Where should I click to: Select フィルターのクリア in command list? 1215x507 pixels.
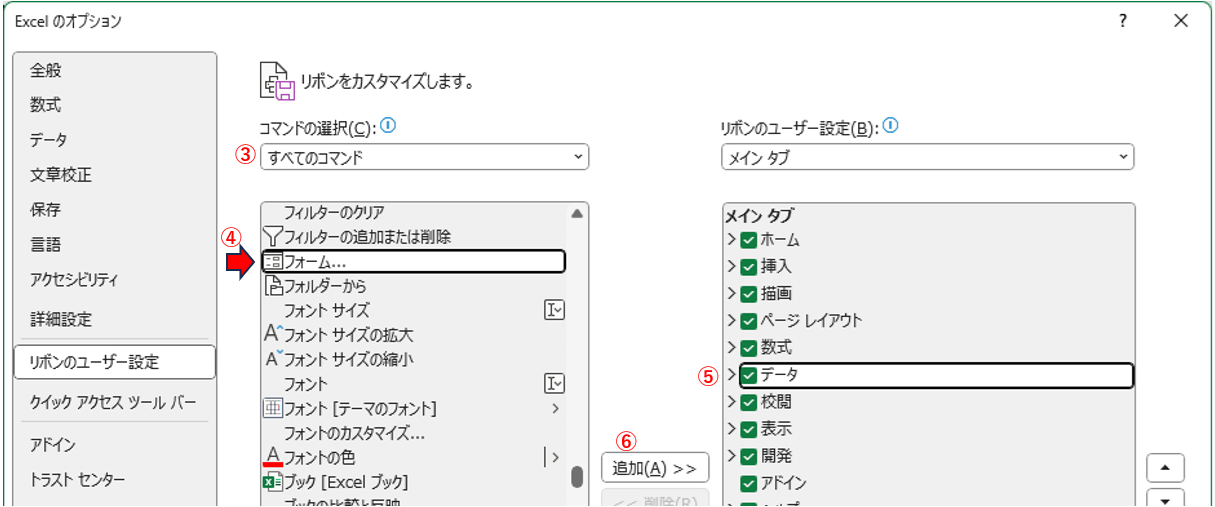coord(414,213)
